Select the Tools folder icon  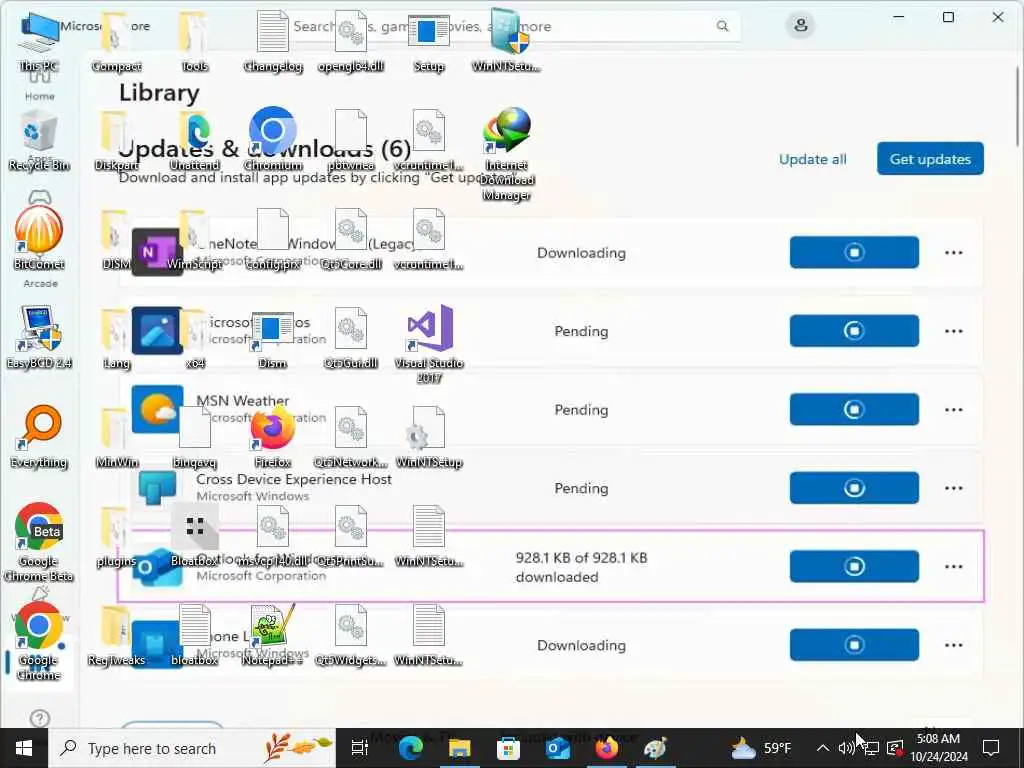195,40
